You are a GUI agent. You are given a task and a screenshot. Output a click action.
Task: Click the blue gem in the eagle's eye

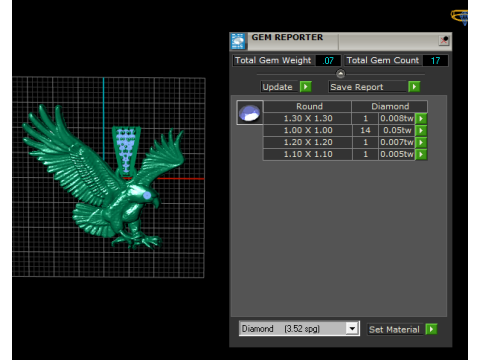point(147,195)
